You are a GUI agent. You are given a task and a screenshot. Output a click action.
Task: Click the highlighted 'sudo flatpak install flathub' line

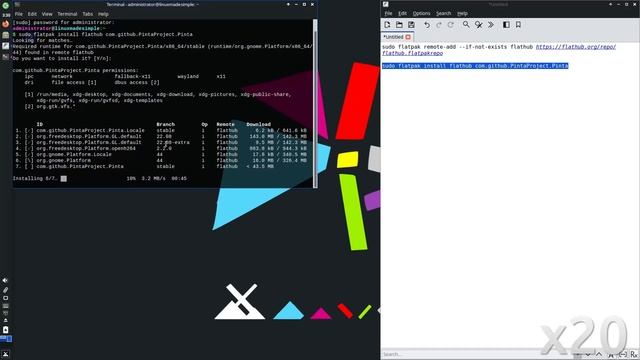tap(475, 66)
